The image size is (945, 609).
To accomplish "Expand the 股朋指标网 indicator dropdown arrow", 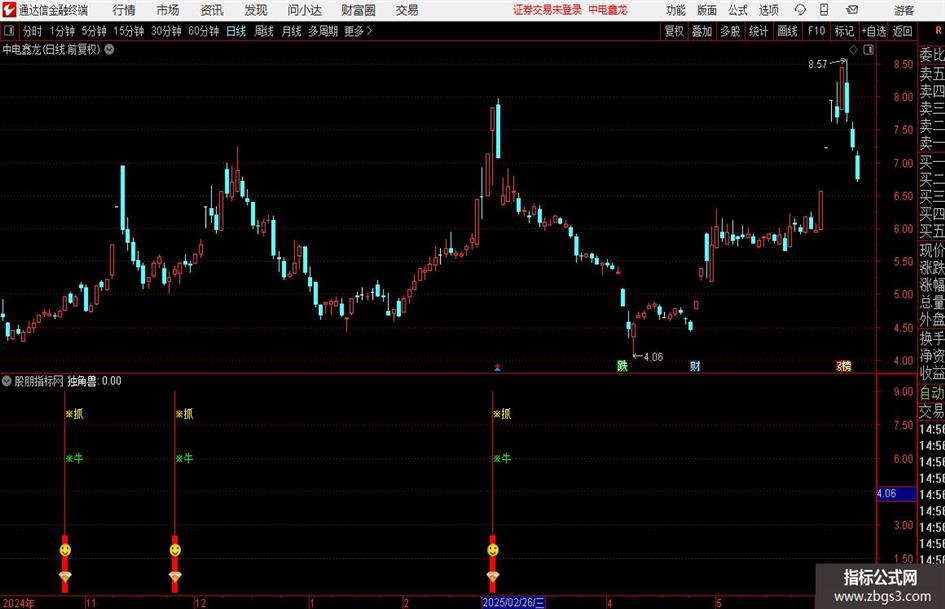I will [7, 381].
